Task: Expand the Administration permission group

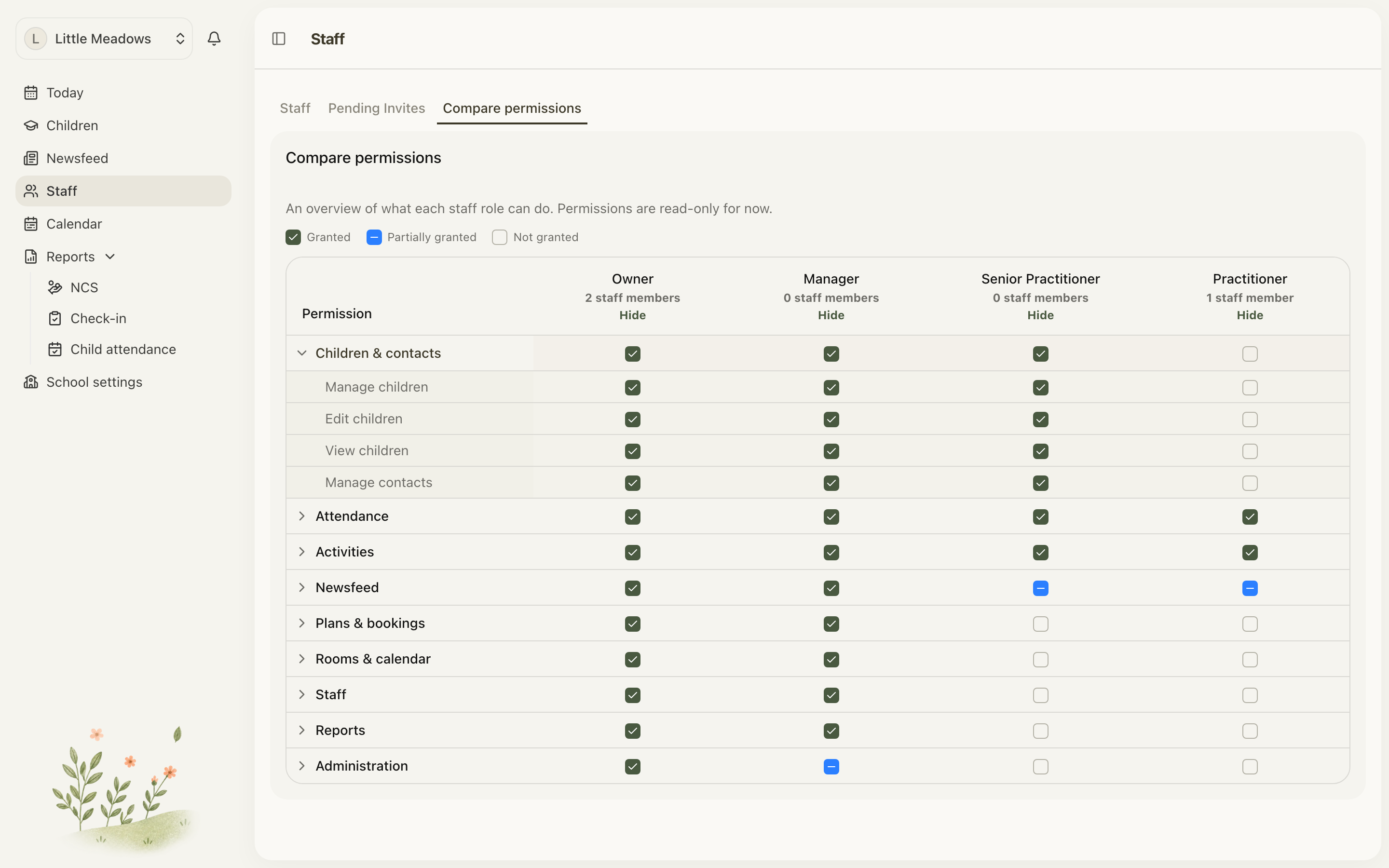Action: [x=302, y=765]
